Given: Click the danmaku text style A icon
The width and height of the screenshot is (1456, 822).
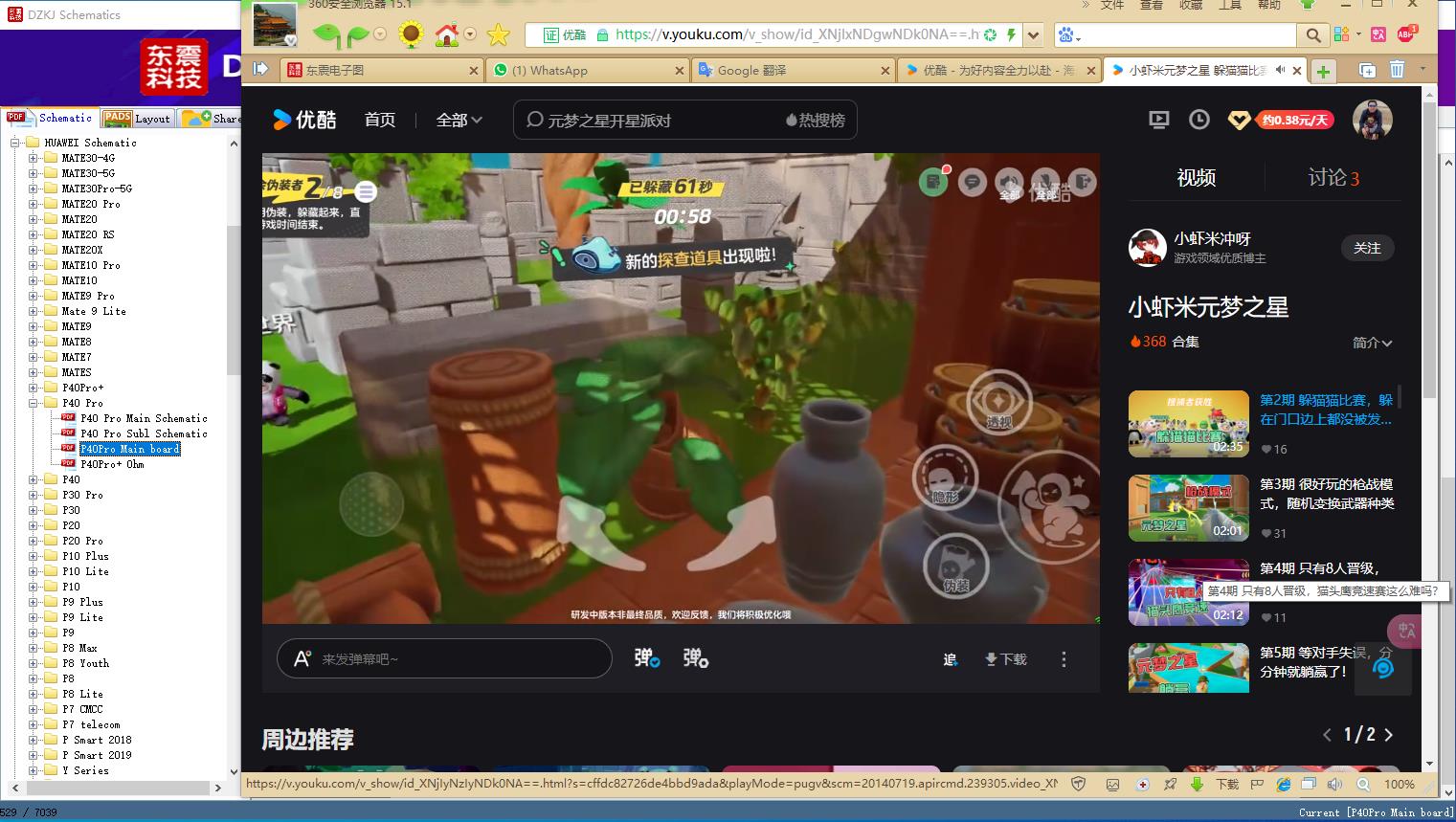Looking at the screenshot, I should click(302, 658).
